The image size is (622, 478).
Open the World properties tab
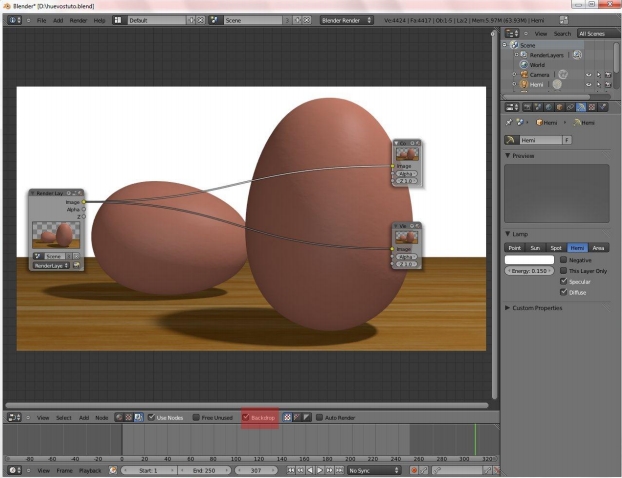point(549,107)
